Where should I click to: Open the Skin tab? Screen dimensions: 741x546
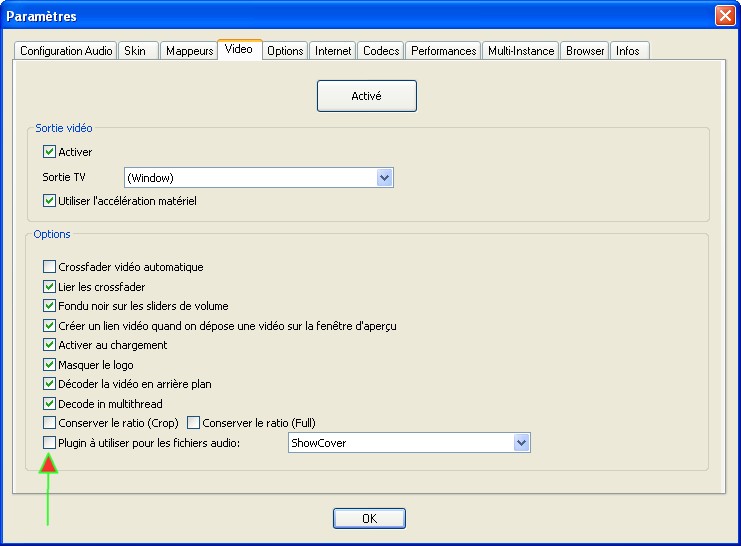tap(138, 51)
